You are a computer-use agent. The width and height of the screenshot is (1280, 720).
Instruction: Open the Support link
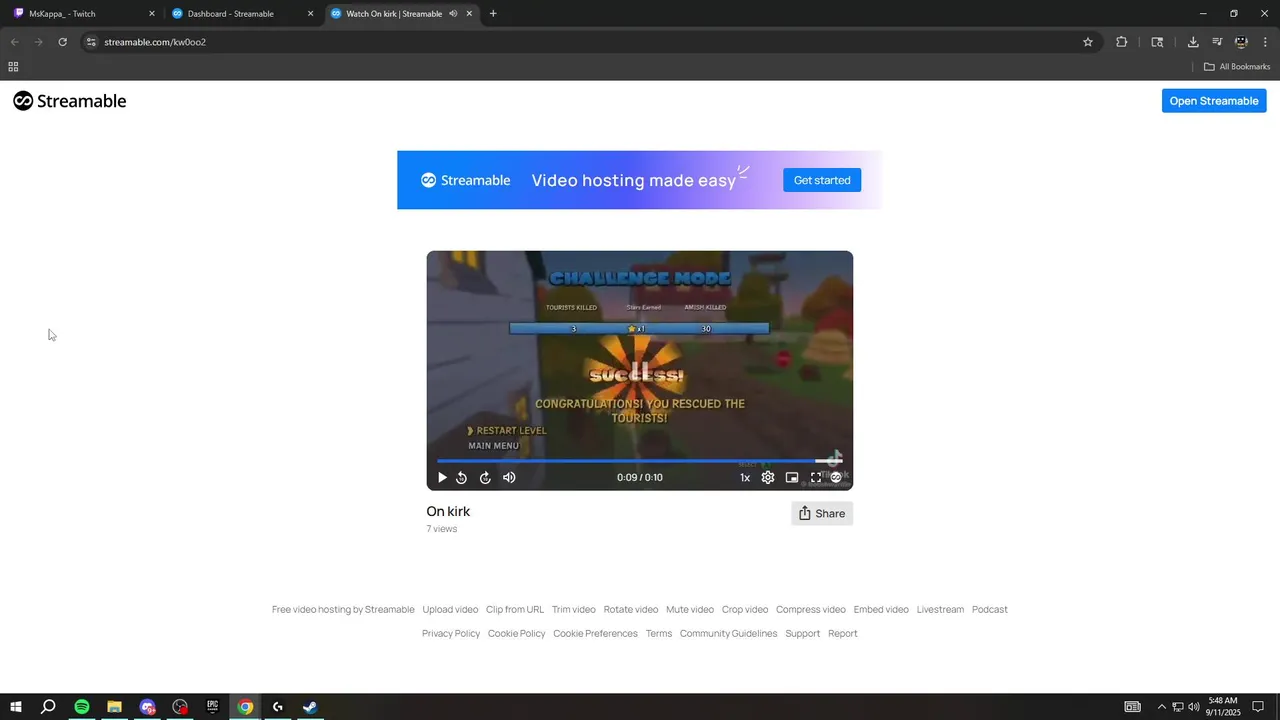tap(803, 633)
